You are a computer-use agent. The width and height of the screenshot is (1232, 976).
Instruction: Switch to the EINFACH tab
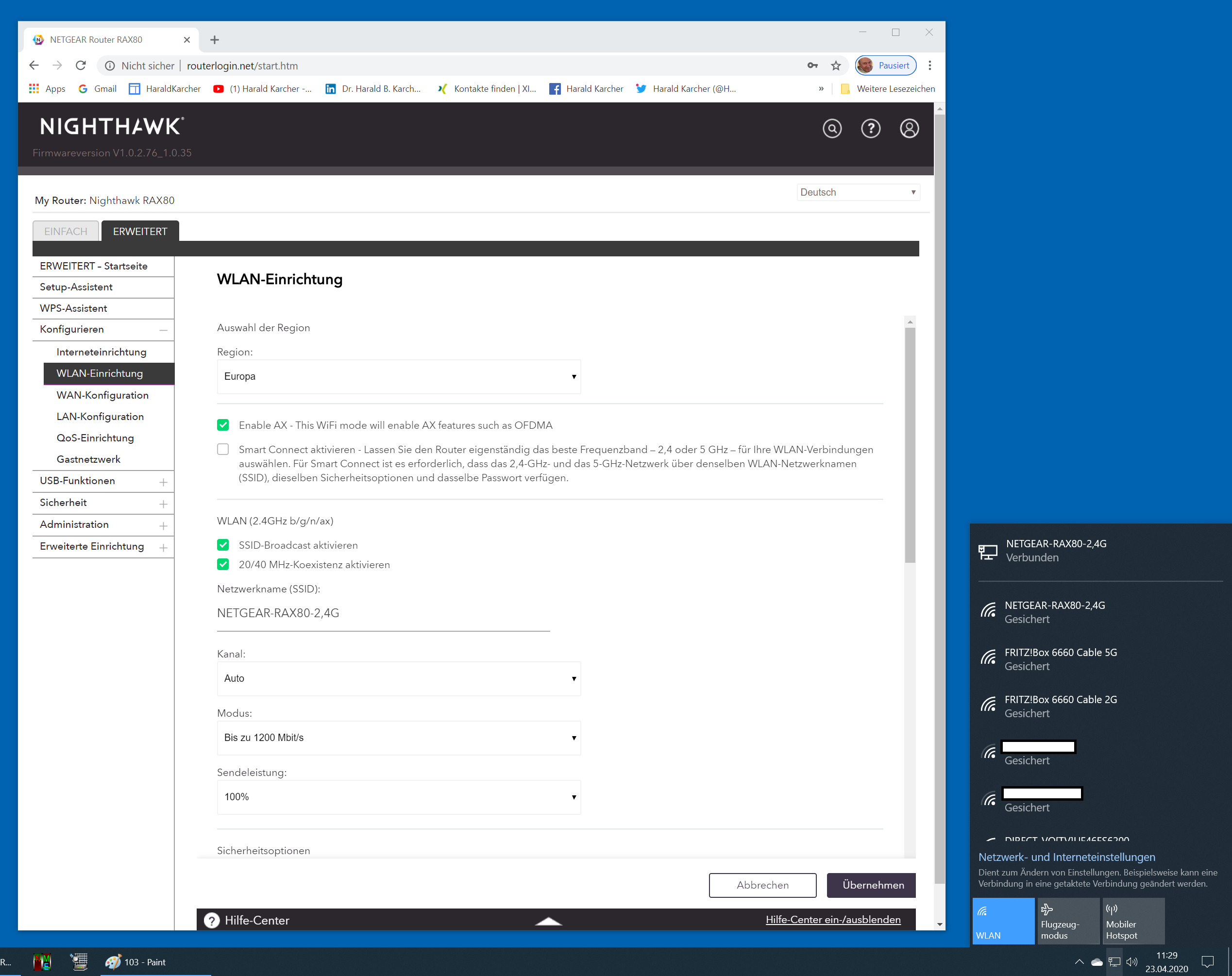[66, 232]
